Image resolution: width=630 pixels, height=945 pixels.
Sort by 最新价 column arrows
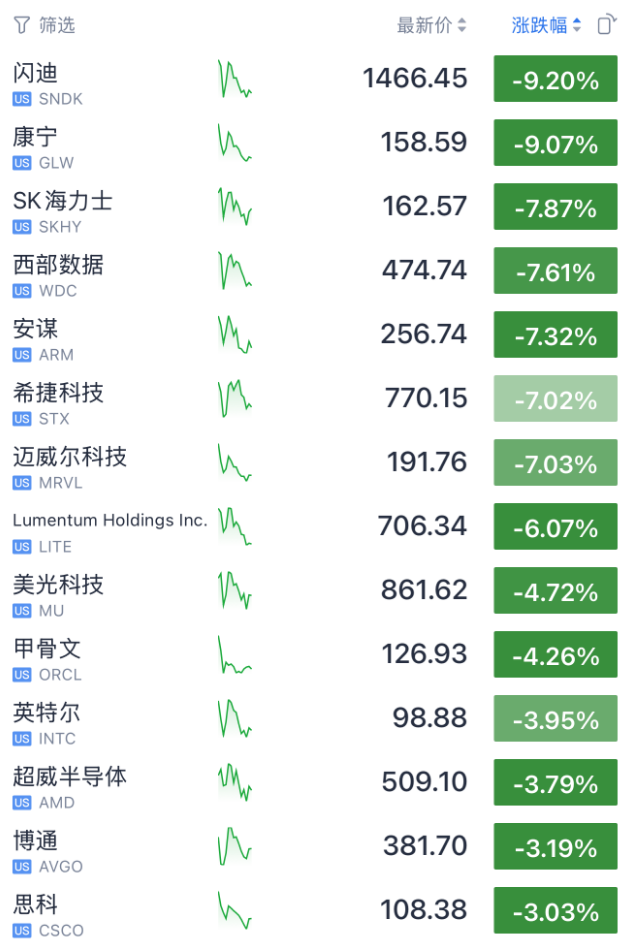coord(462,25)
